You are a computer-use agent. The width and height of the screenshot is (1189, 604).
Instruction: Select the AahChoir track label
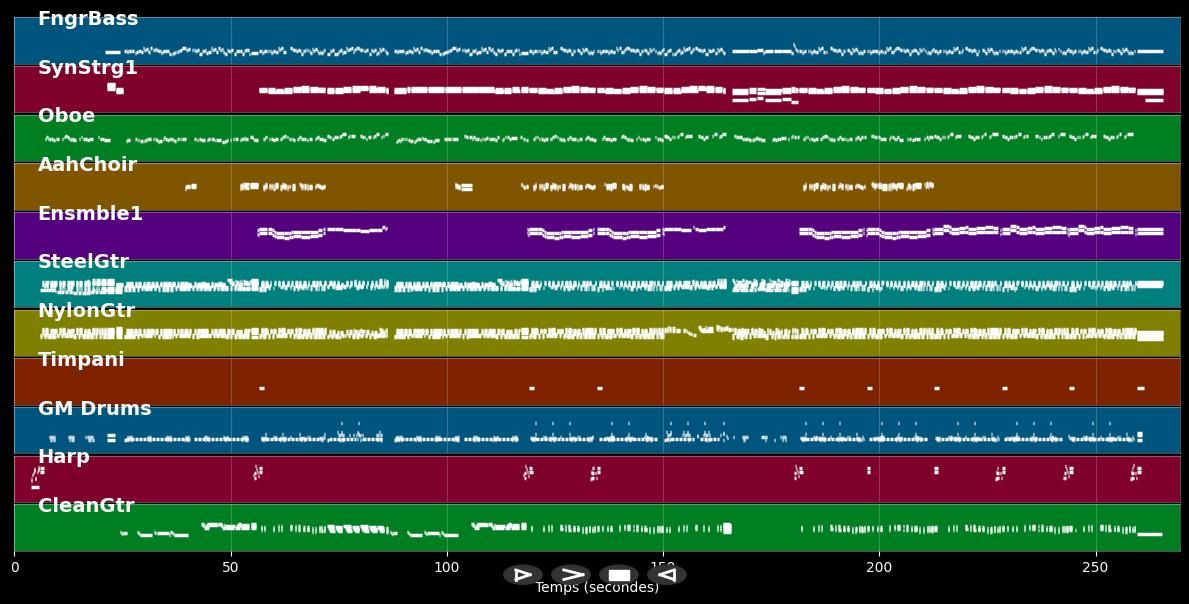pos(87,165)
